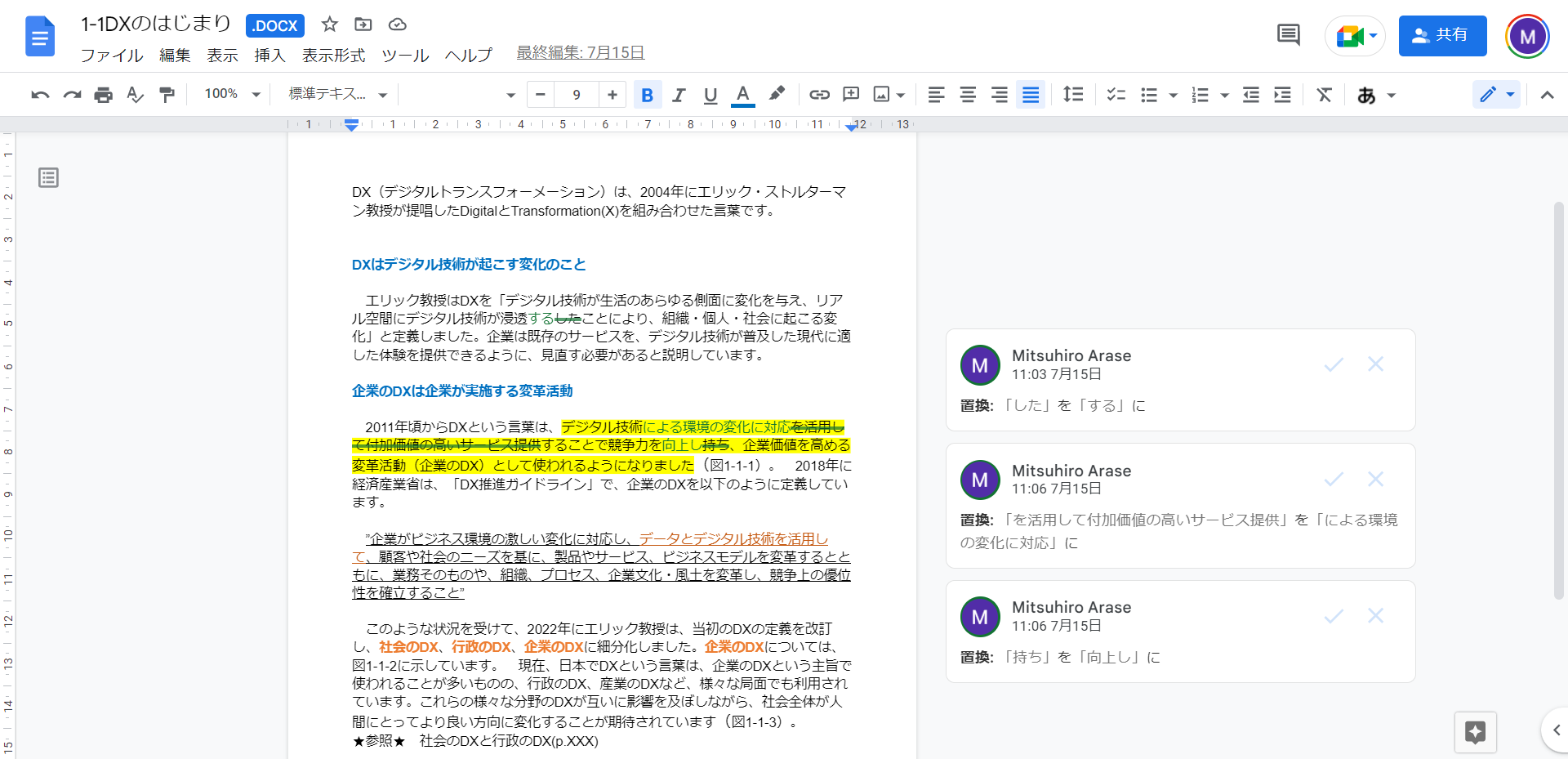Clear formatting icon
This screenshot has width=1568, height=759.
tap(1324, 95)
